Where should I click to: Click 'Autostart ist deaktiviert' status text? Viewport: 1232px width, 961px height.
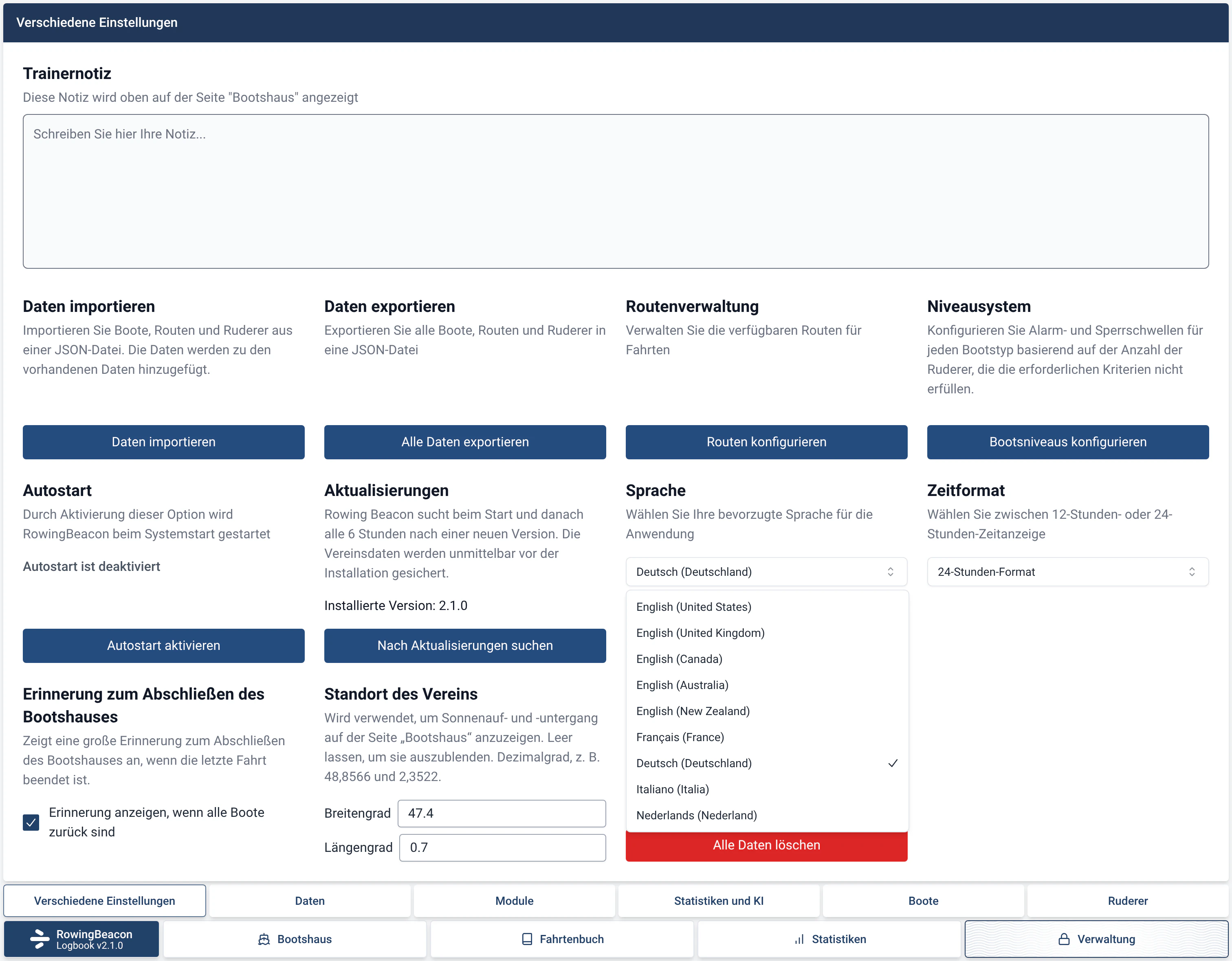(91, 566)
